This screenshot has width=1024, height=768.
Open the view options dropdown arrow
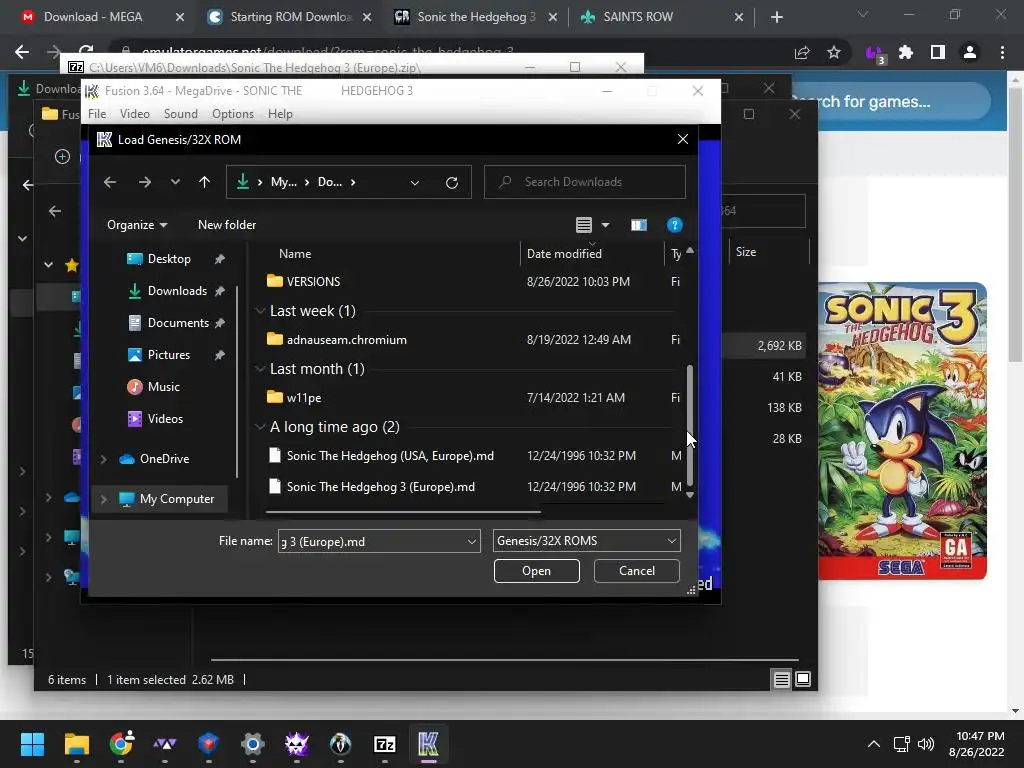coord(605,225)
